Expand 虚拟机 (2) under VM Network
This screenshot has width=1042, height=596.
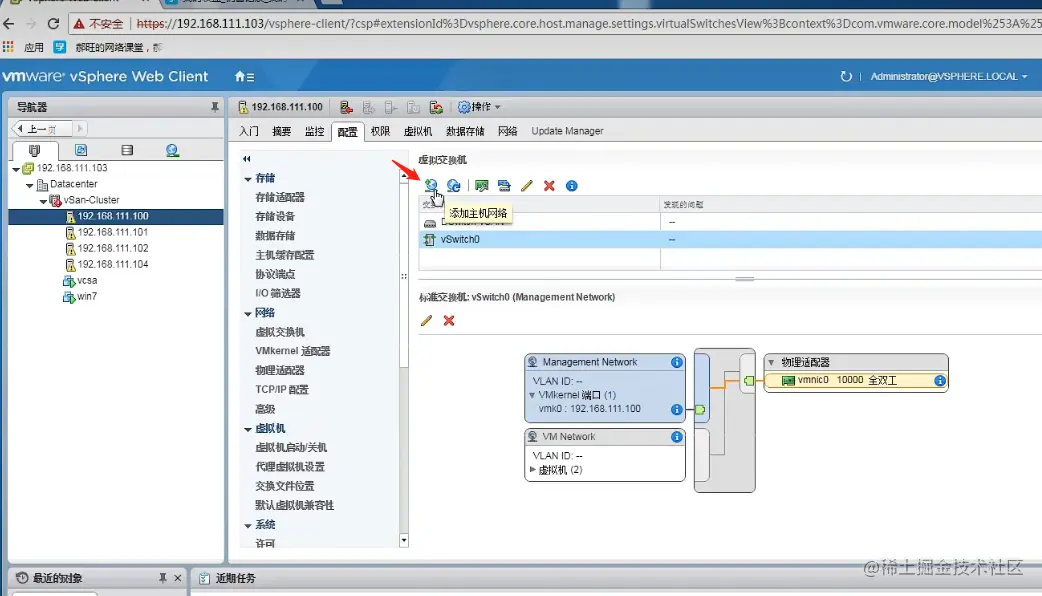tap(532, 469)
